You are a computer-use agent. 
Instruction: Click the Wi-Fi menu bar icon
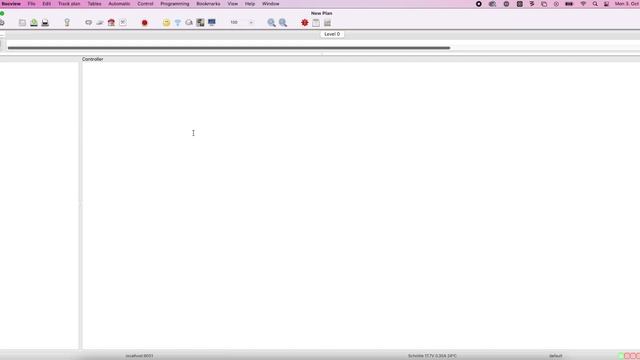click(583, 4)
